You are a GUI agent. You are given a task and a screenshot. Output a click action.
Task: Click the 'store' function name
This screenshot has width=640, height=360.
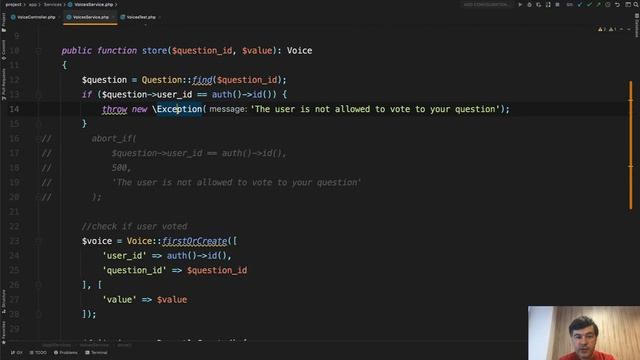(154, 51)
